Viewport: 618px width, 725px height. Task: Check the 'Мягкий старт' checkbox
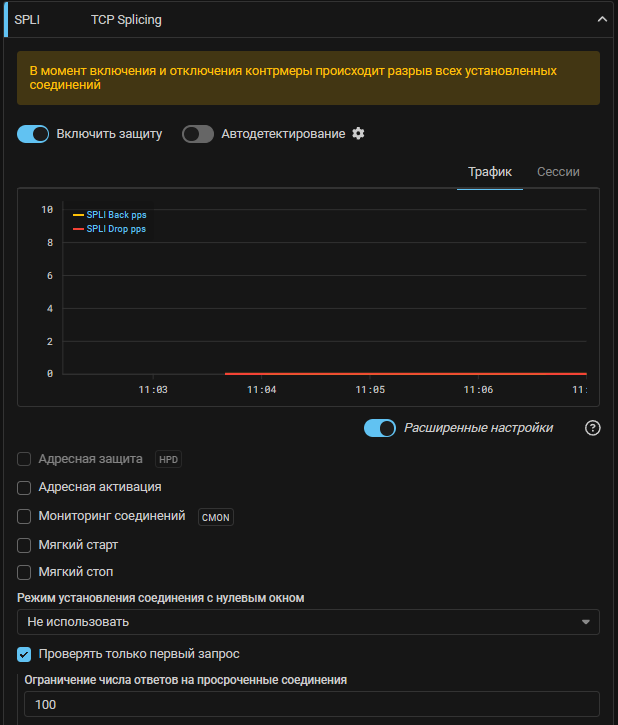[25, 545]
